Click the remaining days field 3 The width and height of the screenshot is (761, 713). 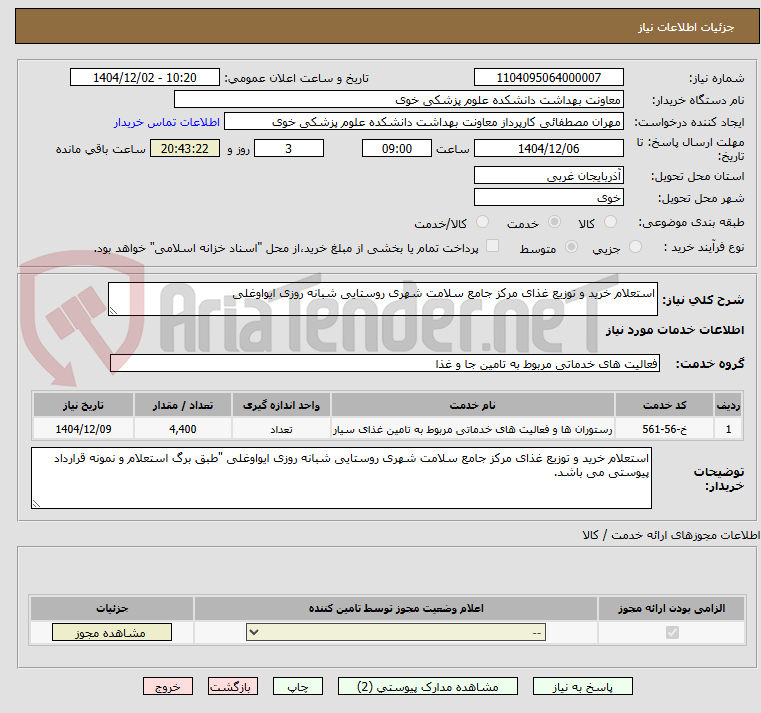[x=289, y=149]
